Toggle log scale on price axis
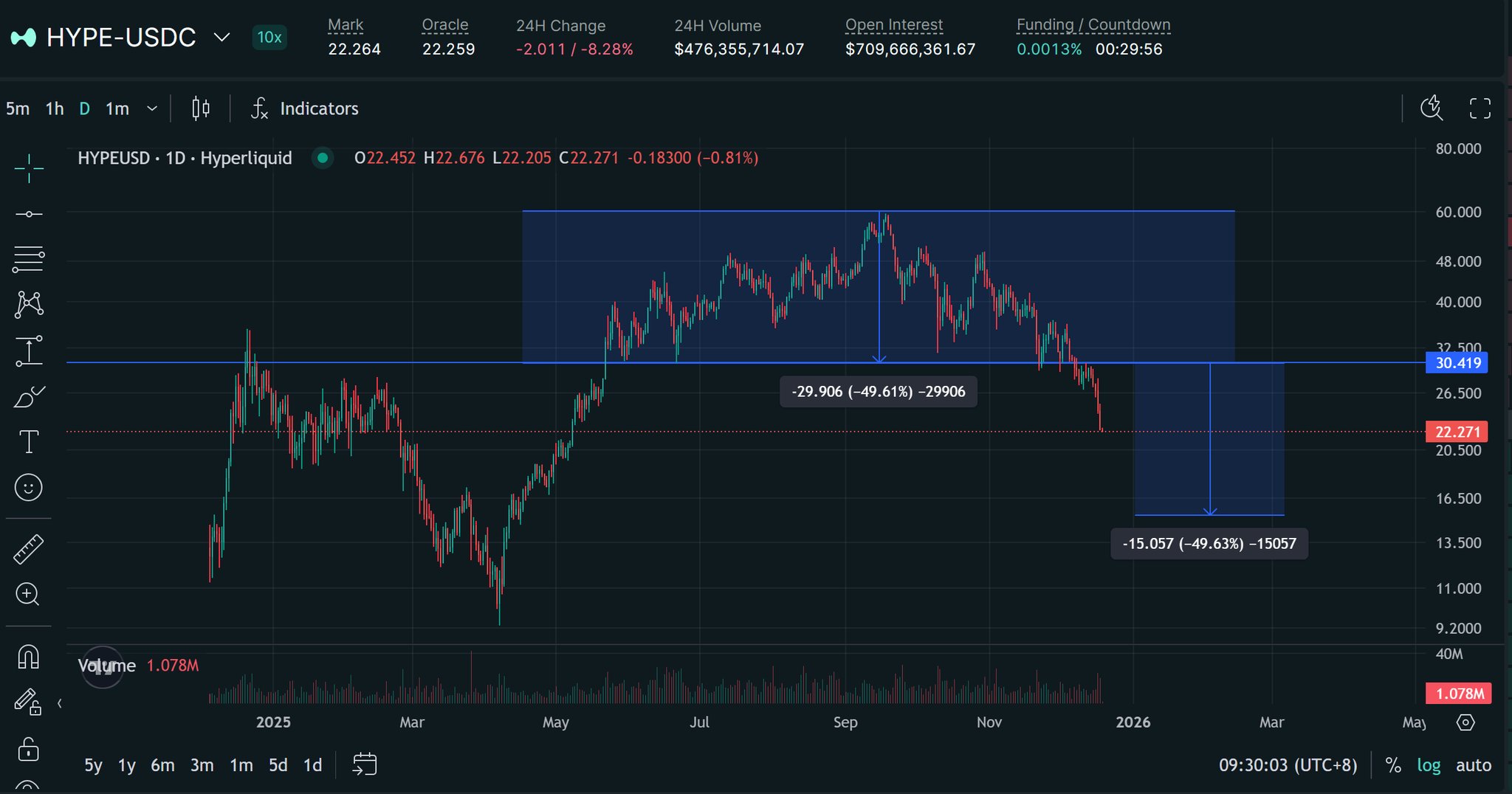The height and width of the screenshot is (794, 1512). click(x=1429, y=765)
